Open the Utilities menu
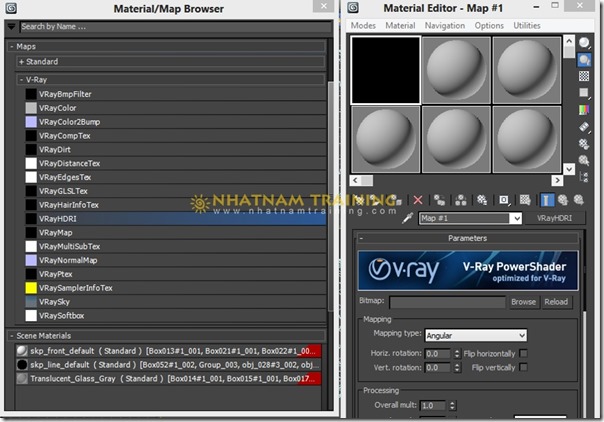The width and height of the screenshot is (604, 422). point(527,25)
